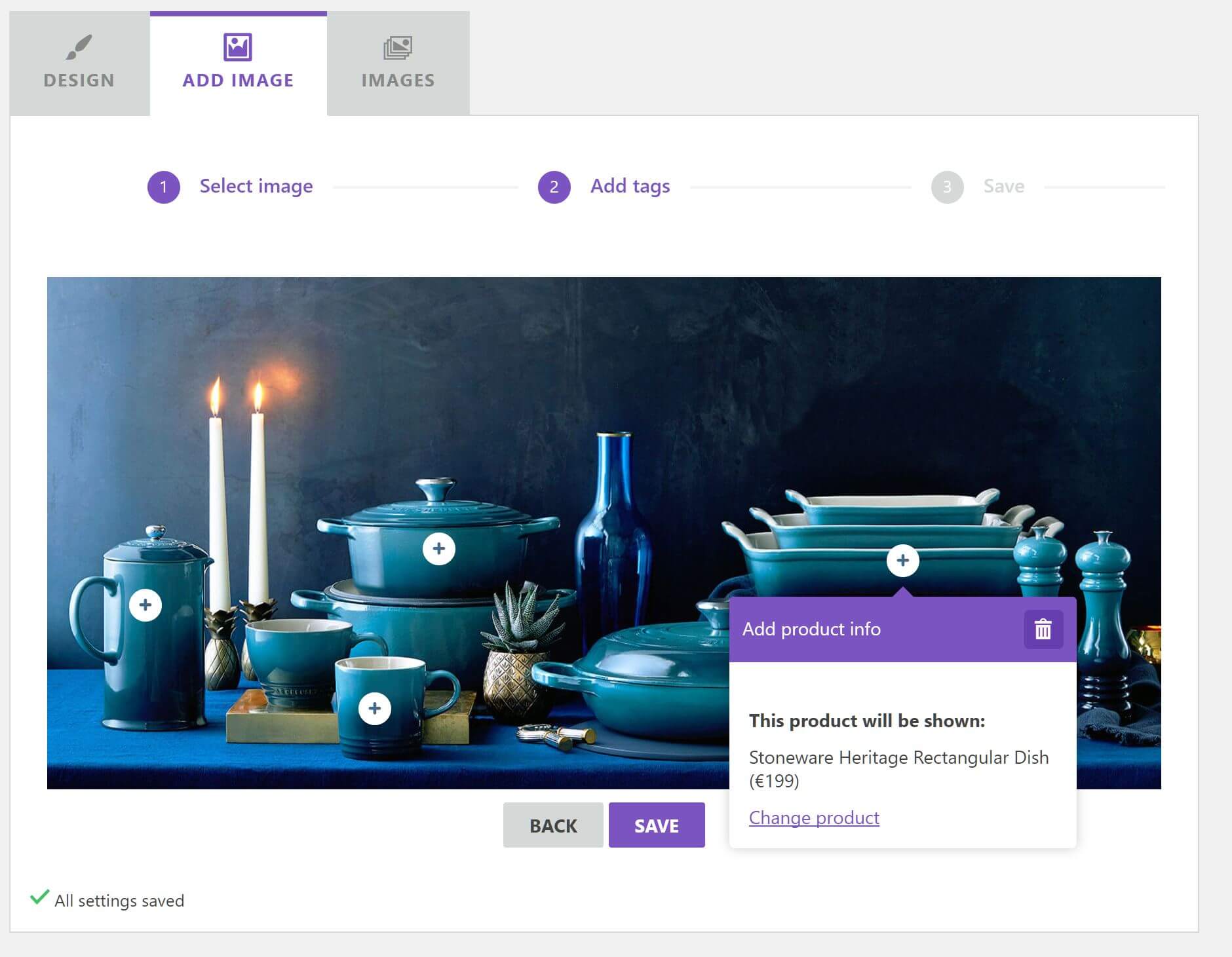This screenshot has height=957, width=1232.
Task: Click the paintbrush icon on Design tab
Action: coord(79,47)
